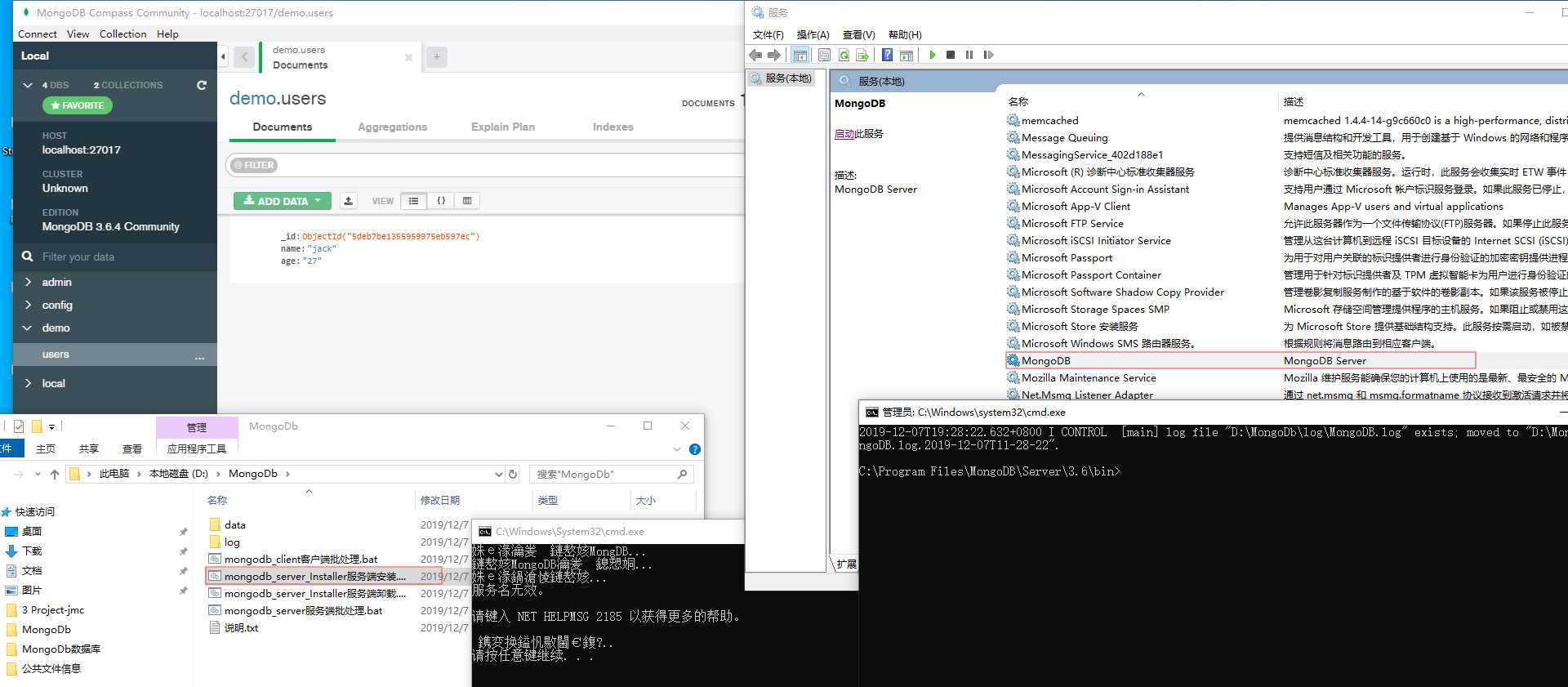Open the 共享 ribbon tab in Explorer
Image resolution: width=1568 pixels, height=687 pixels.
tap(89, 449)
